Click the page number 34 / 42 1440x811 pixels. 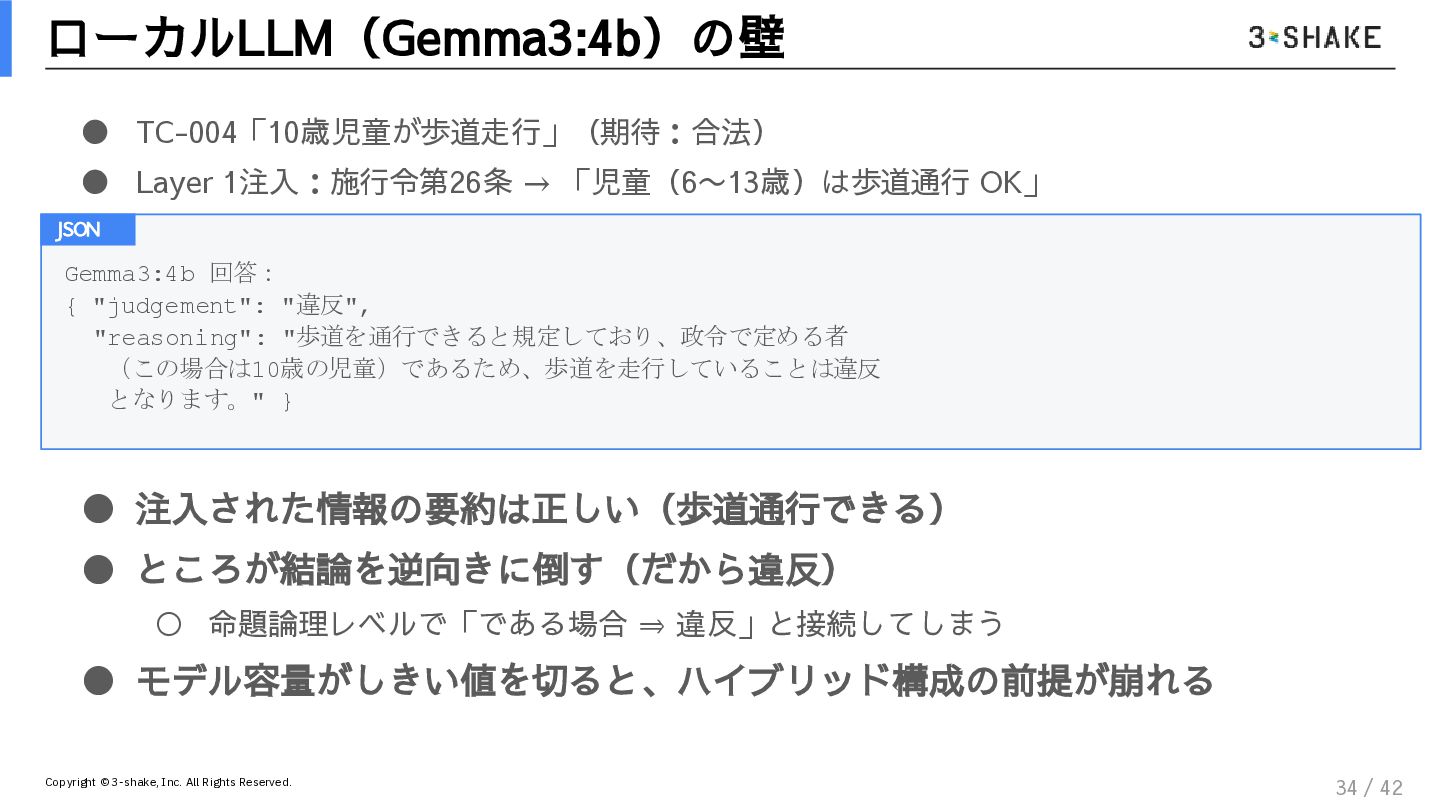(1369, 787)
